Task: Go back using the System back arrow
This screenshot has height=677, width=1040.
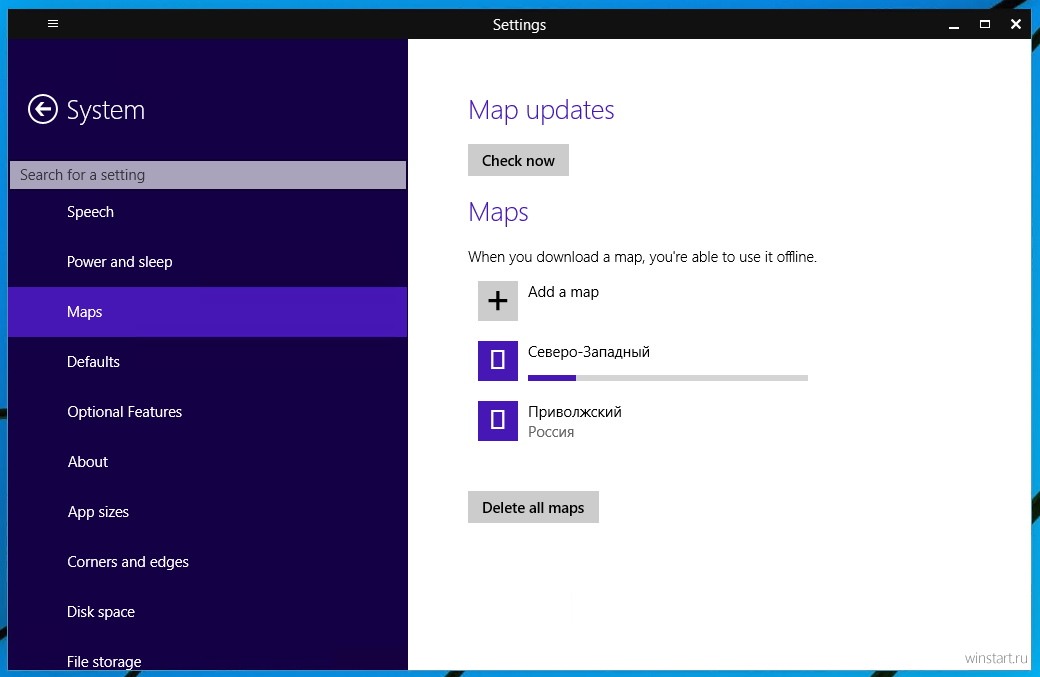Action: point(42,109)
